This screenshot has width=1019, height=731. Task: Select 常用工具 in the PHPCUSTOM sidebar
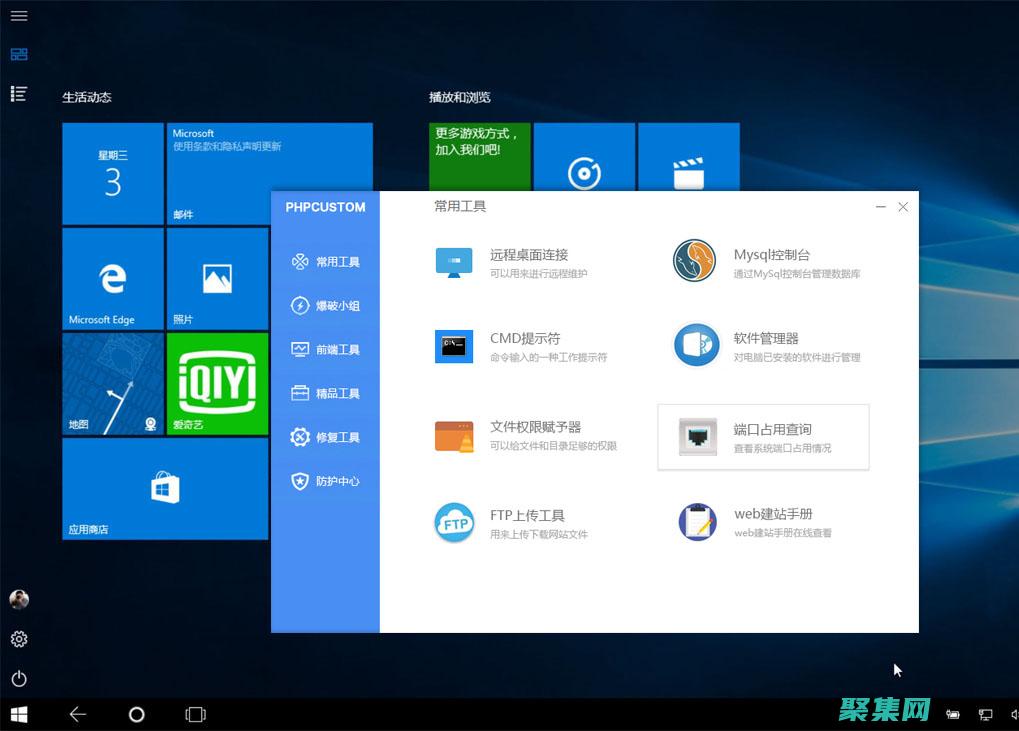coord(326,262)
